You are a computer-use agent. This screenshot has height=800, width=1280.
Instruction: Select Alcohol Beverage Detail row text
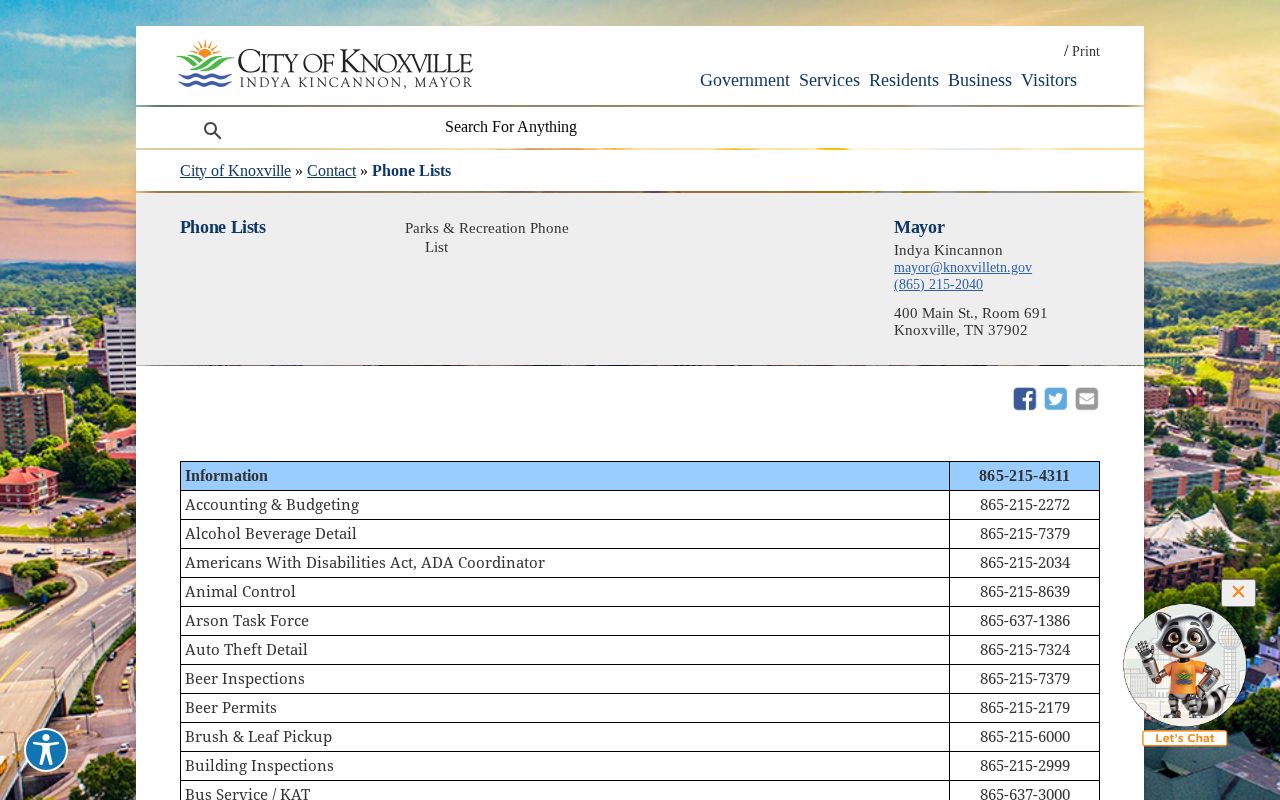click(270, 534)
